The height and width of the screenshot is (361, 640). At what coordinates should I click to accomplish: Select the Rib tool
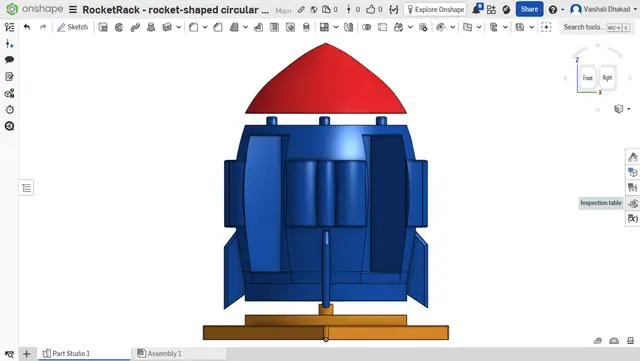(x=258, y=27)
